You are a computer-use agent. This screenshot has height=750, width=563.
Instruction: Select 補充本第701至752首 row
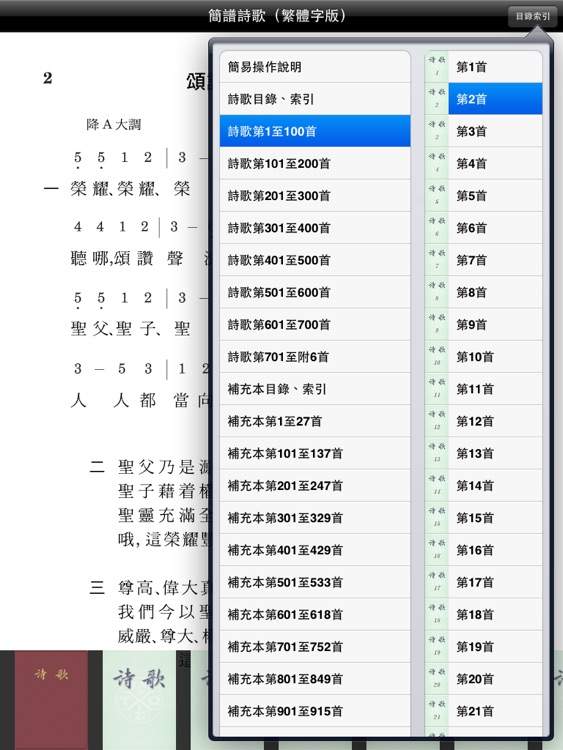[x=315, y=647]
